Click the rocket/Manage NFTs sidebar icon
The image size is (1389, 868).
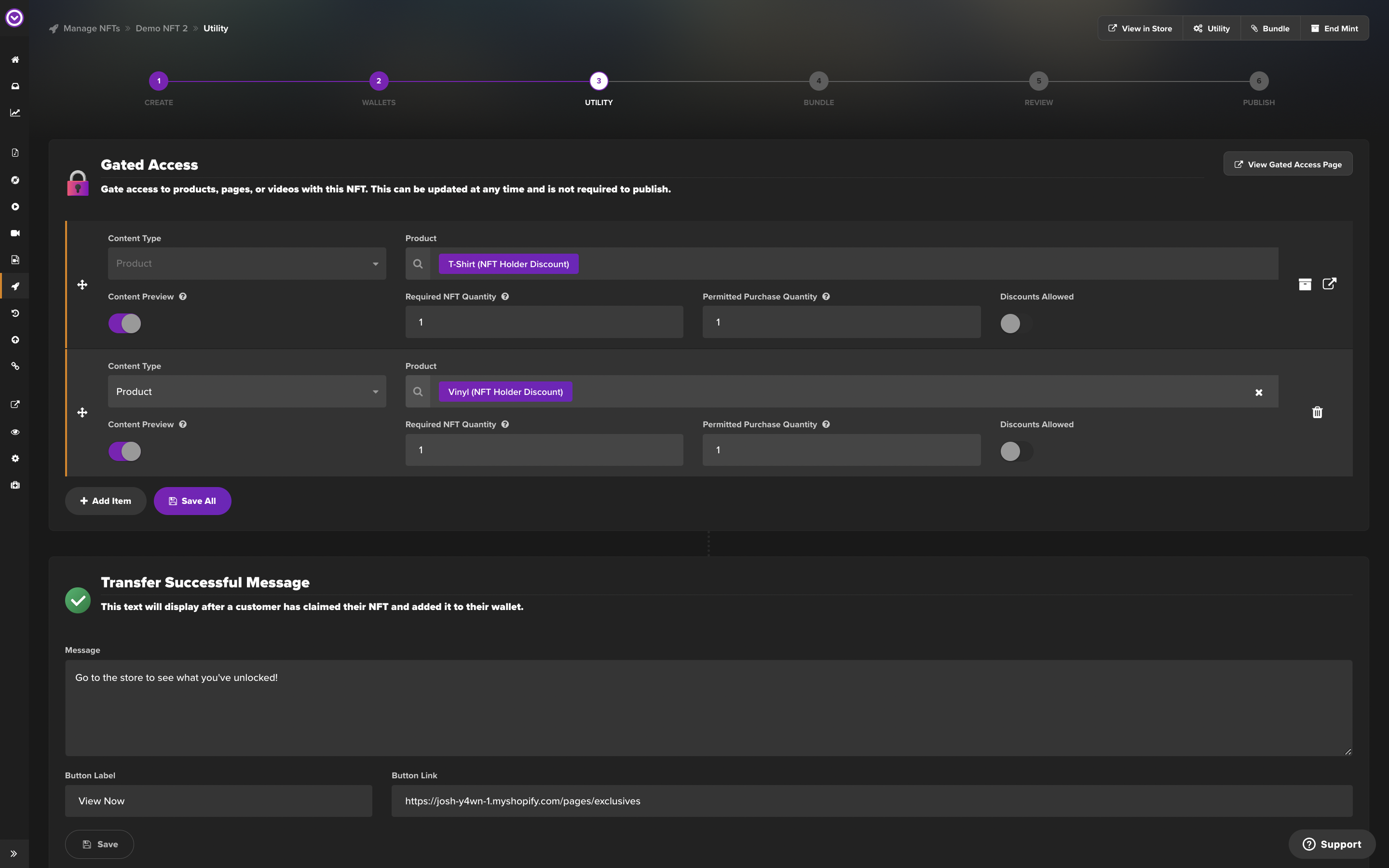pos(14,286)
